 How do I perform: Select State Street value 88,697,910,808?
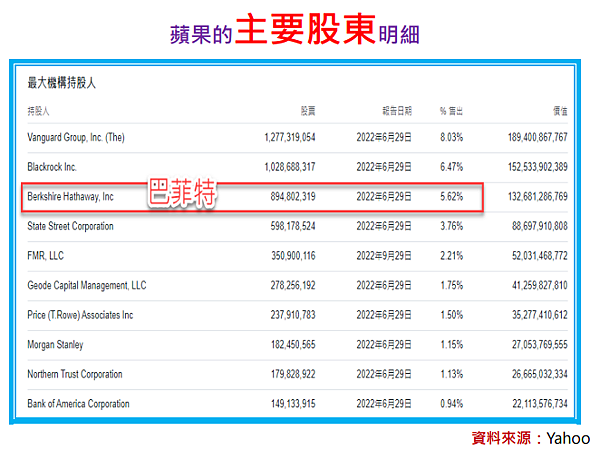tap(540, 226)
